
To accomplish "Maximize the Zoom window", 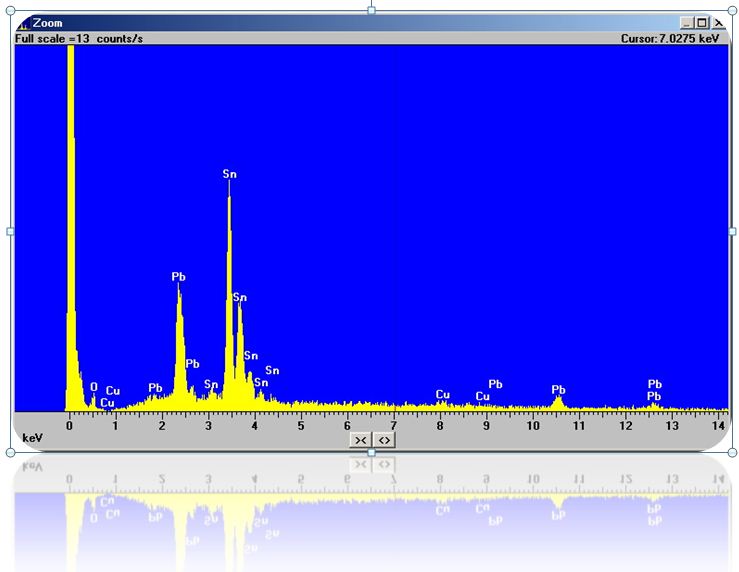I will [x=702, y=23].
